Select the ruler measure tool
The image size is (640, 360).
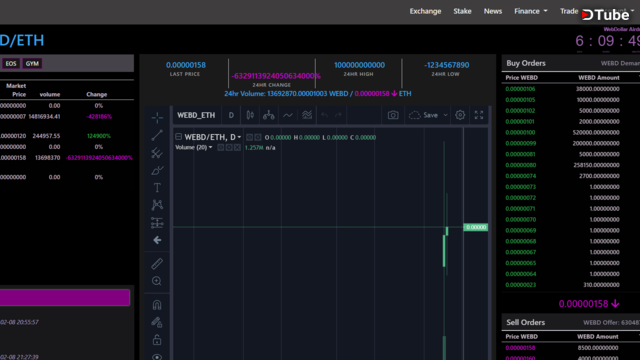pos(157,264)
